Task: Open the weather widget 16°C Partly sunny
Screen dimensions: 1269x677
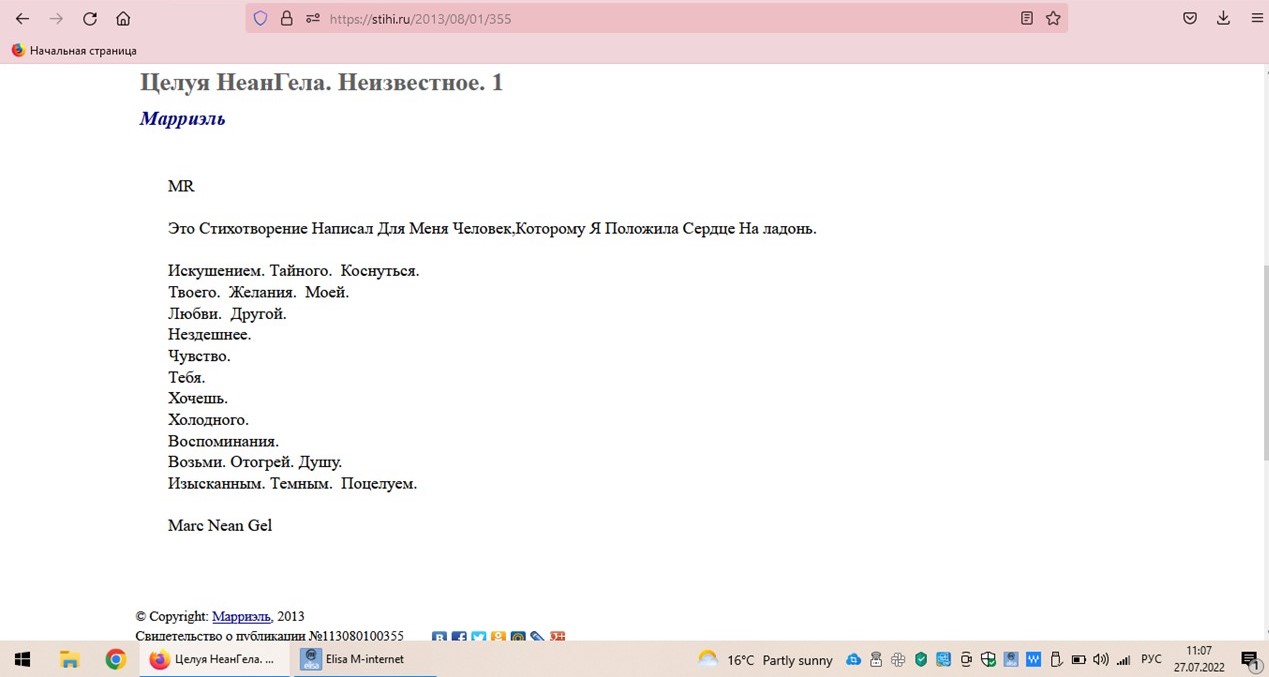Action: [765, 659]
